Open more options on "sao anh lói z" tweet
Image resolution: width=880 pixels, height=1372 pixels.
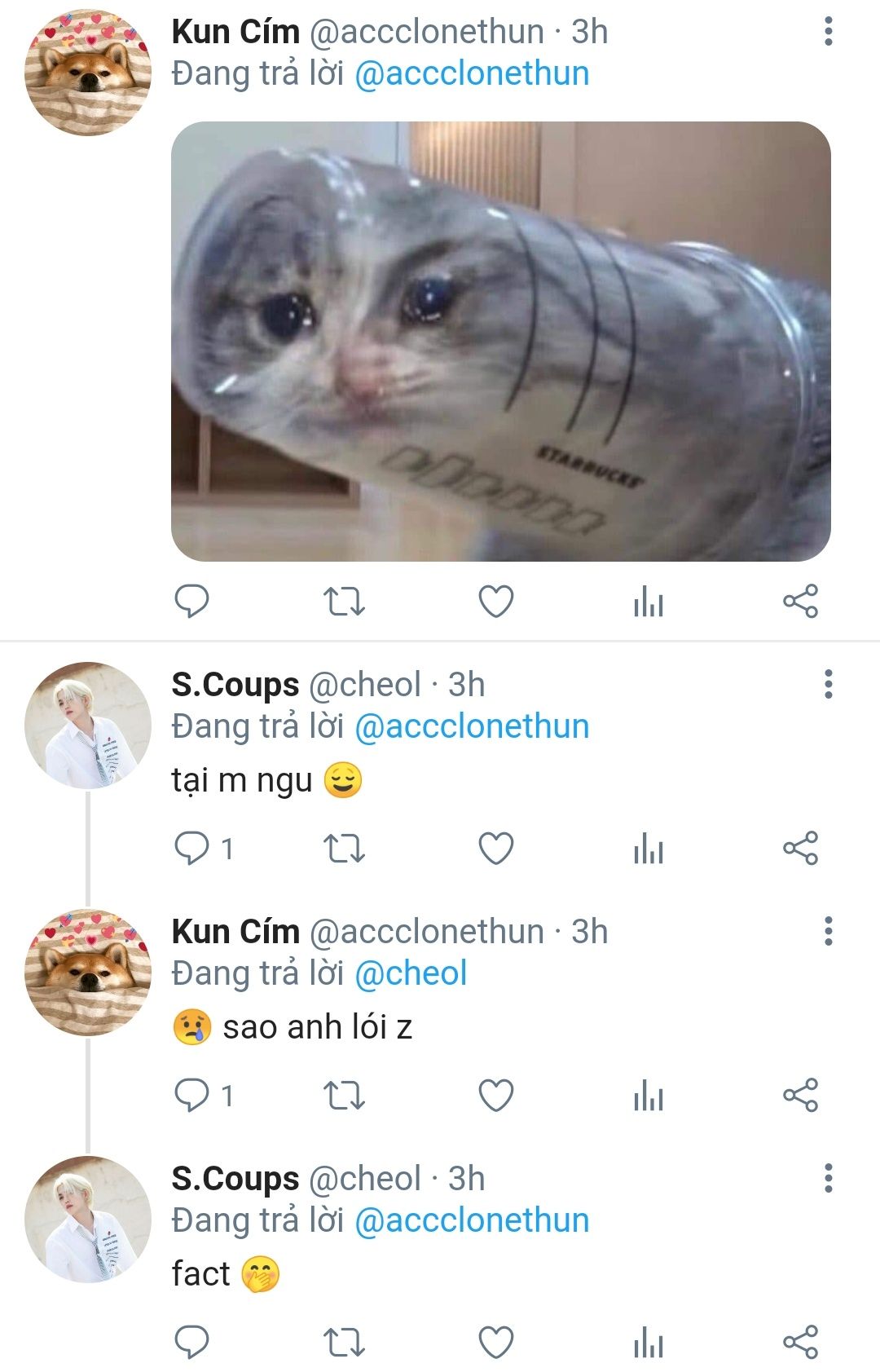click(828, 931)
